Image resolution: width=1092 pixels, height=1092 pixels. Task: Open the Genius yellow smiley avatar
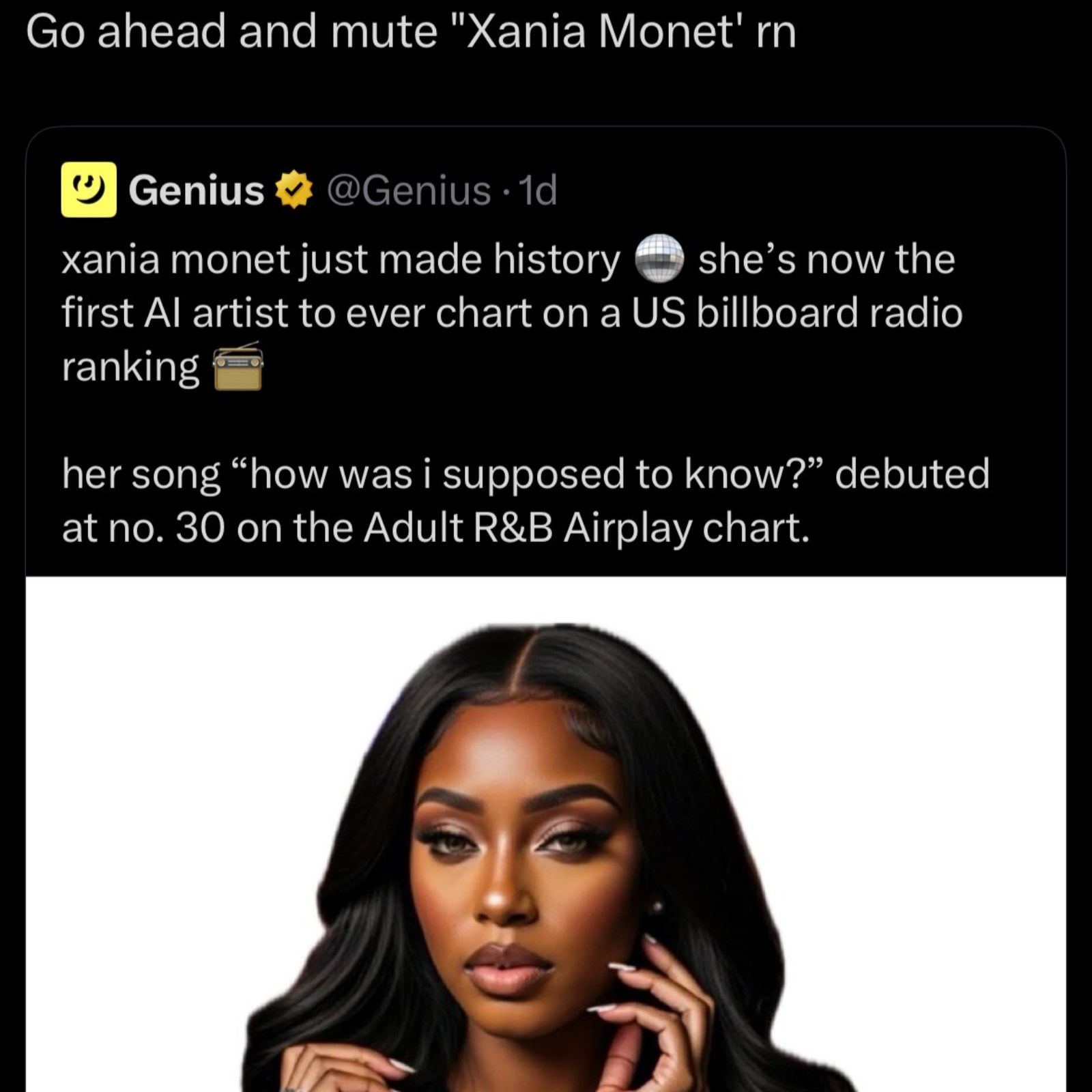click(89, 190)
